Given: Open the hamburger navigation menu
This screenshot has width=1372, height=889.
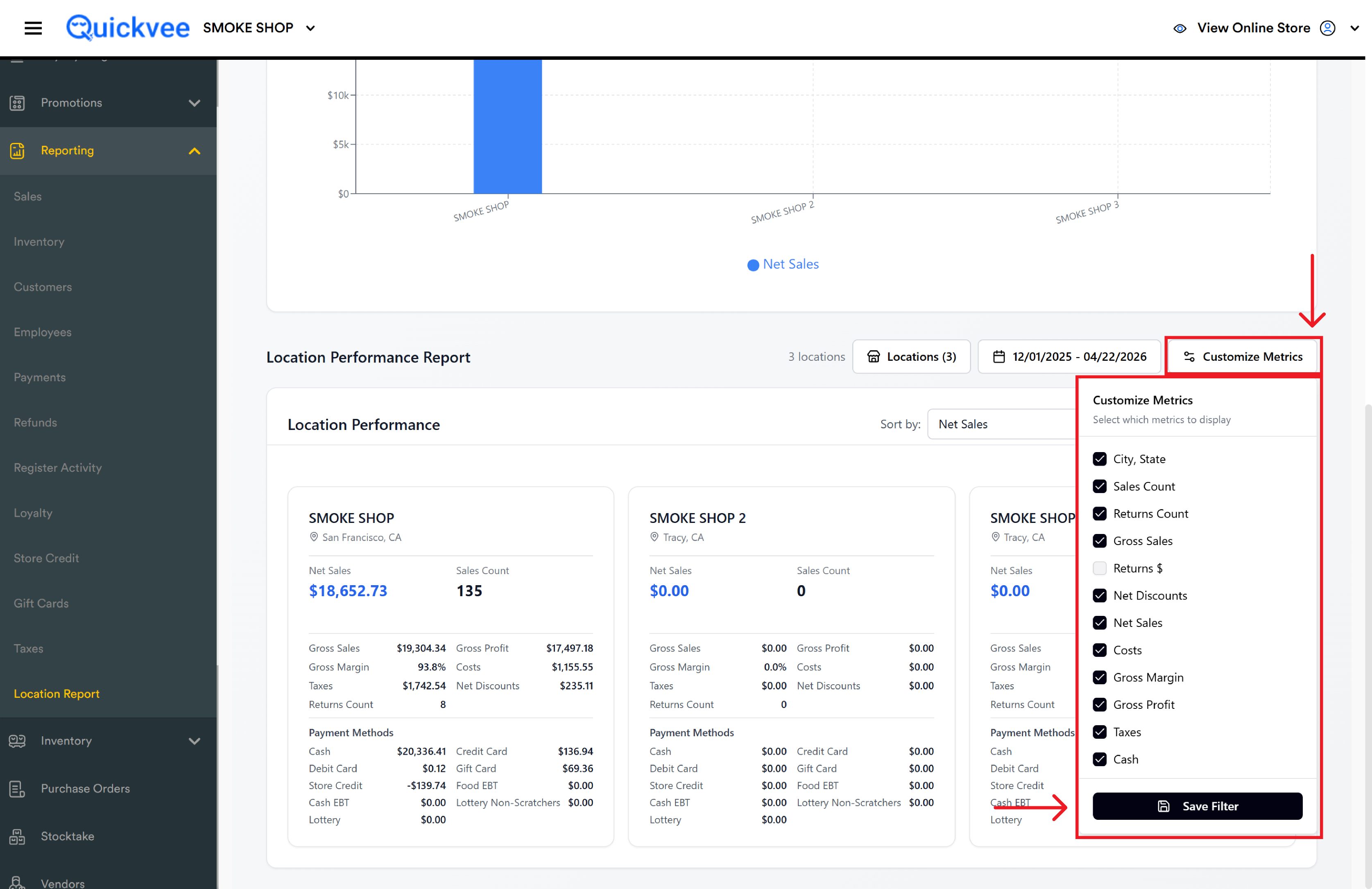Looking at the screenshot, I should tap(33, 28).
